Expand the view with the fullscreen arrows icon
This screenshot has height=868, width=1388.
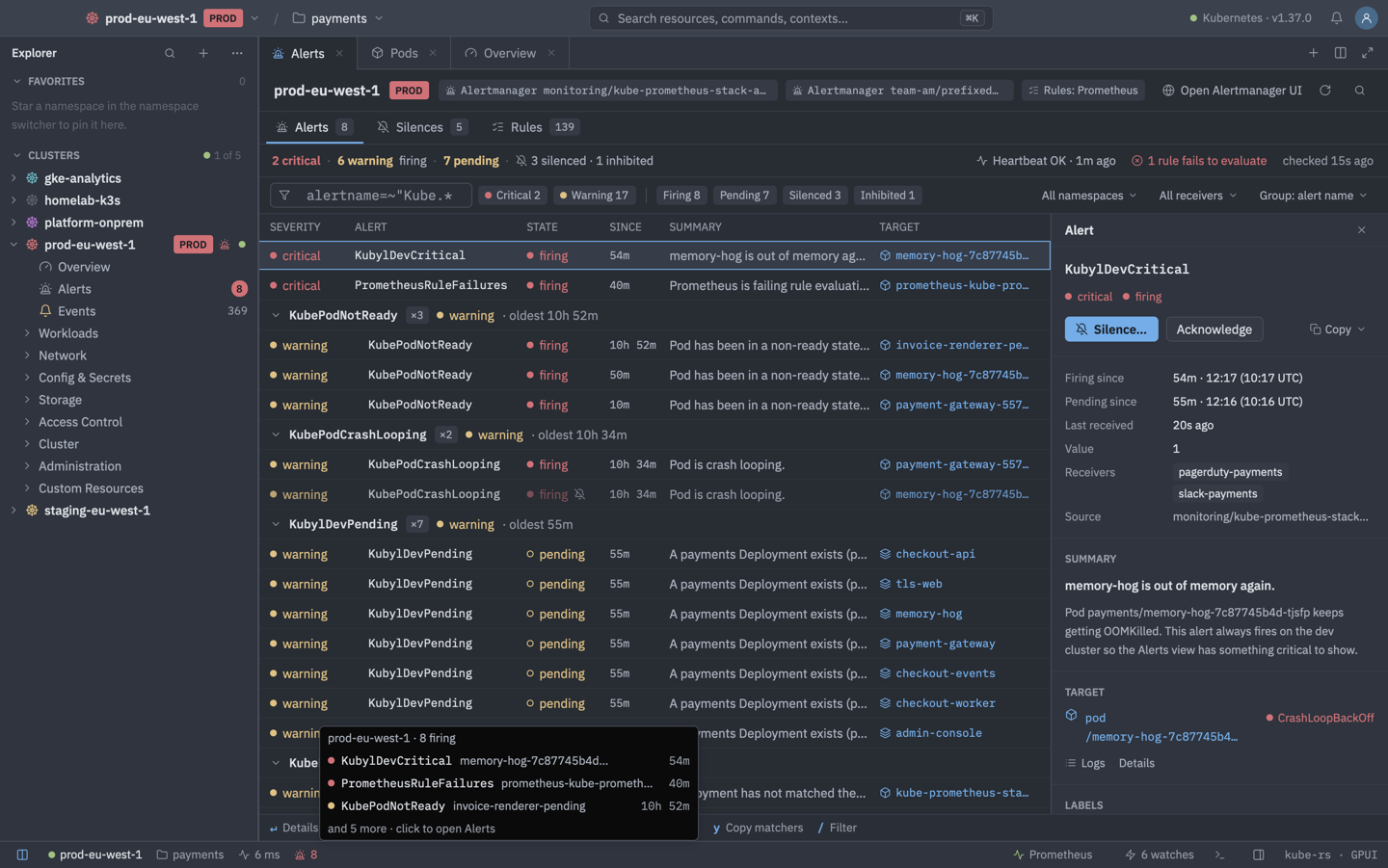[x=1367, y=53]
